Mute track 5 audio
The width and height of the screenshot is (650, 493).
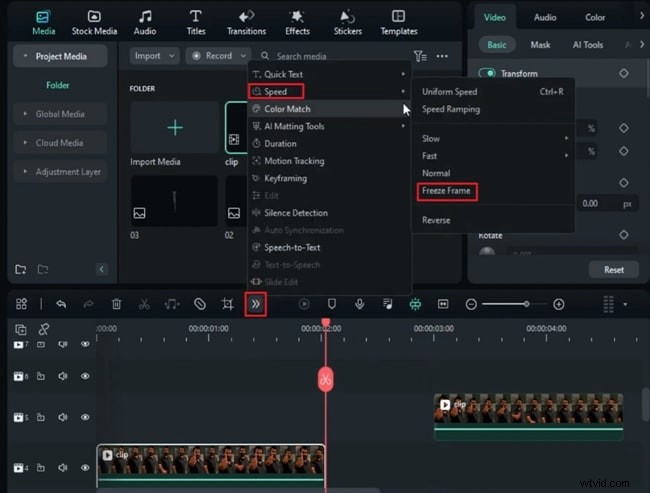point(63,417)
